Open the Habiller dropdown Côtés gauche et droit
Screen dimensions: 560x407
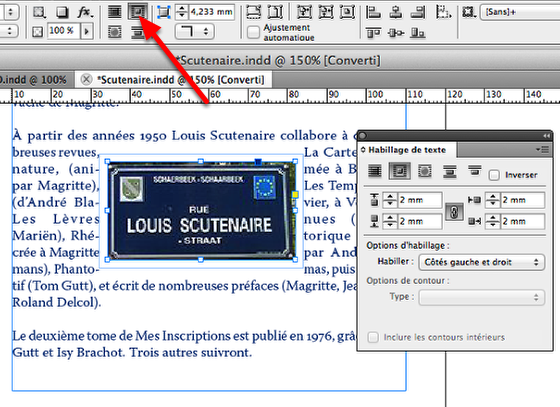coord(482,262)
